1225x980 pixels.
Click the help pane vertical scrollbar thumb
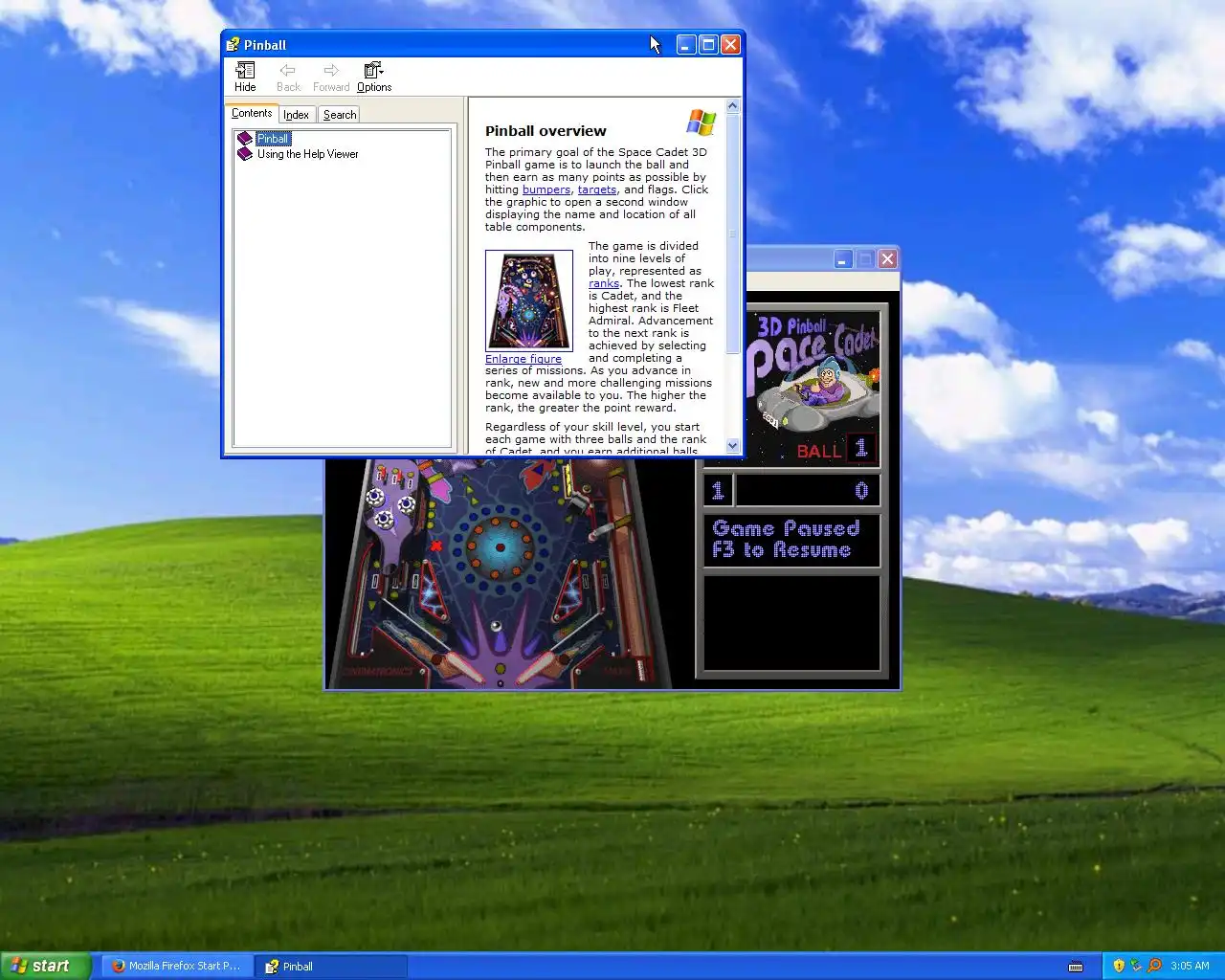pyautogui.click(x=733, y=234)
